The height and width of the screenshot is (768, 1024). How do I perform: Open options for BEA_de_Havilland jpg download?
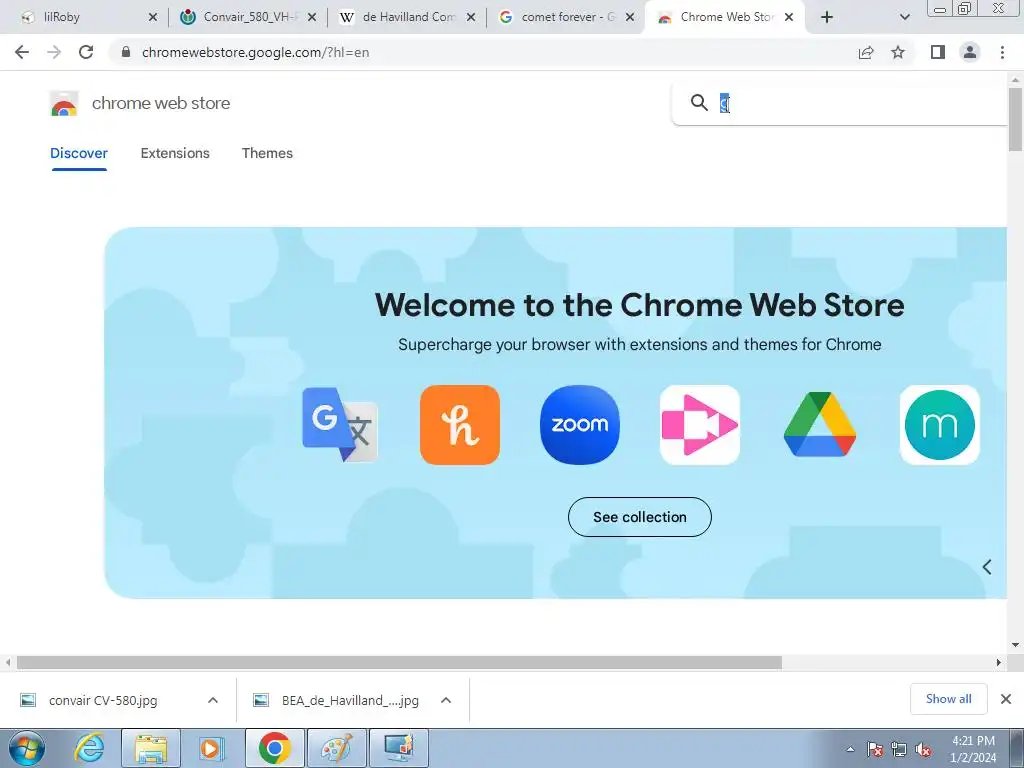[x=446, y=700]
